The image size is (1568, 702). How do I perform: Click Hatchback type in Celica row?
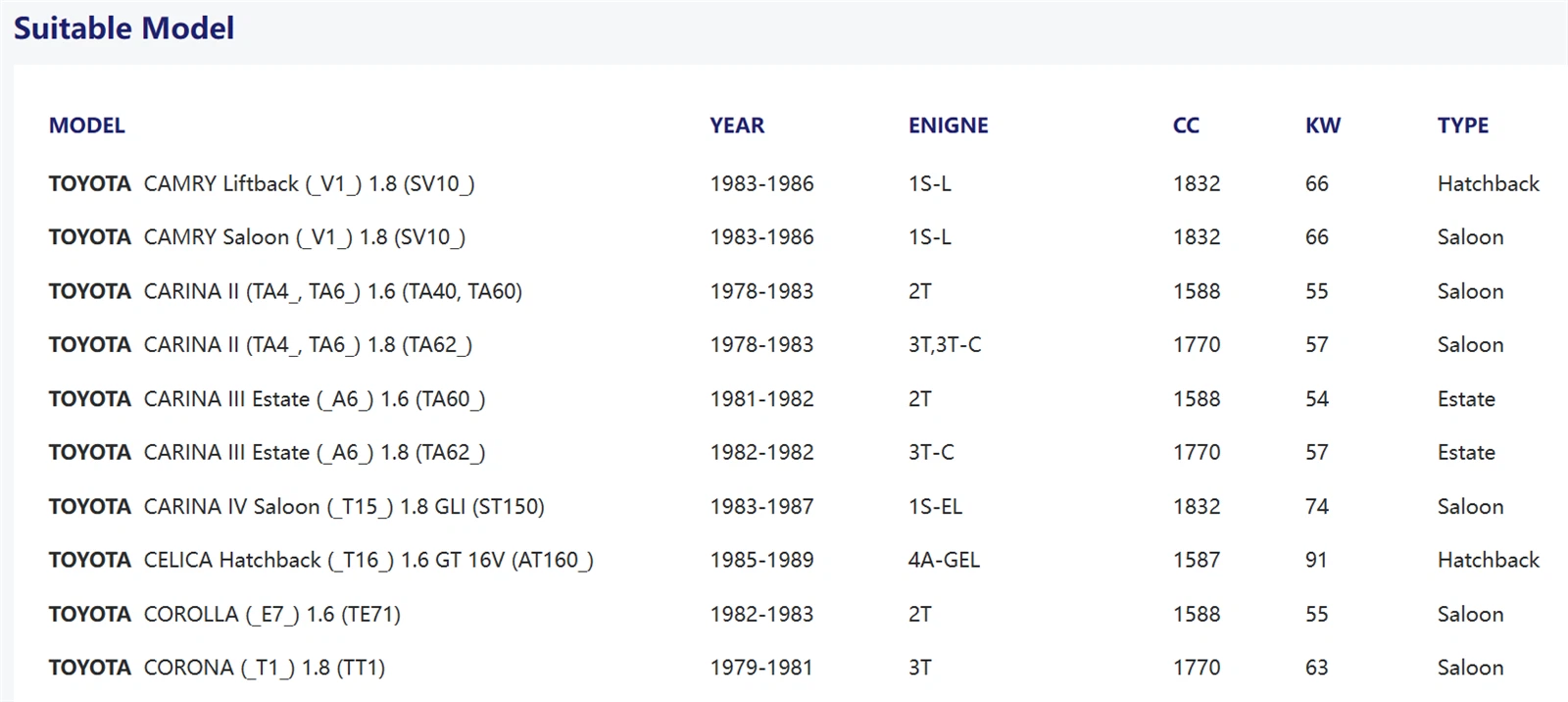tap(1489, 560)
